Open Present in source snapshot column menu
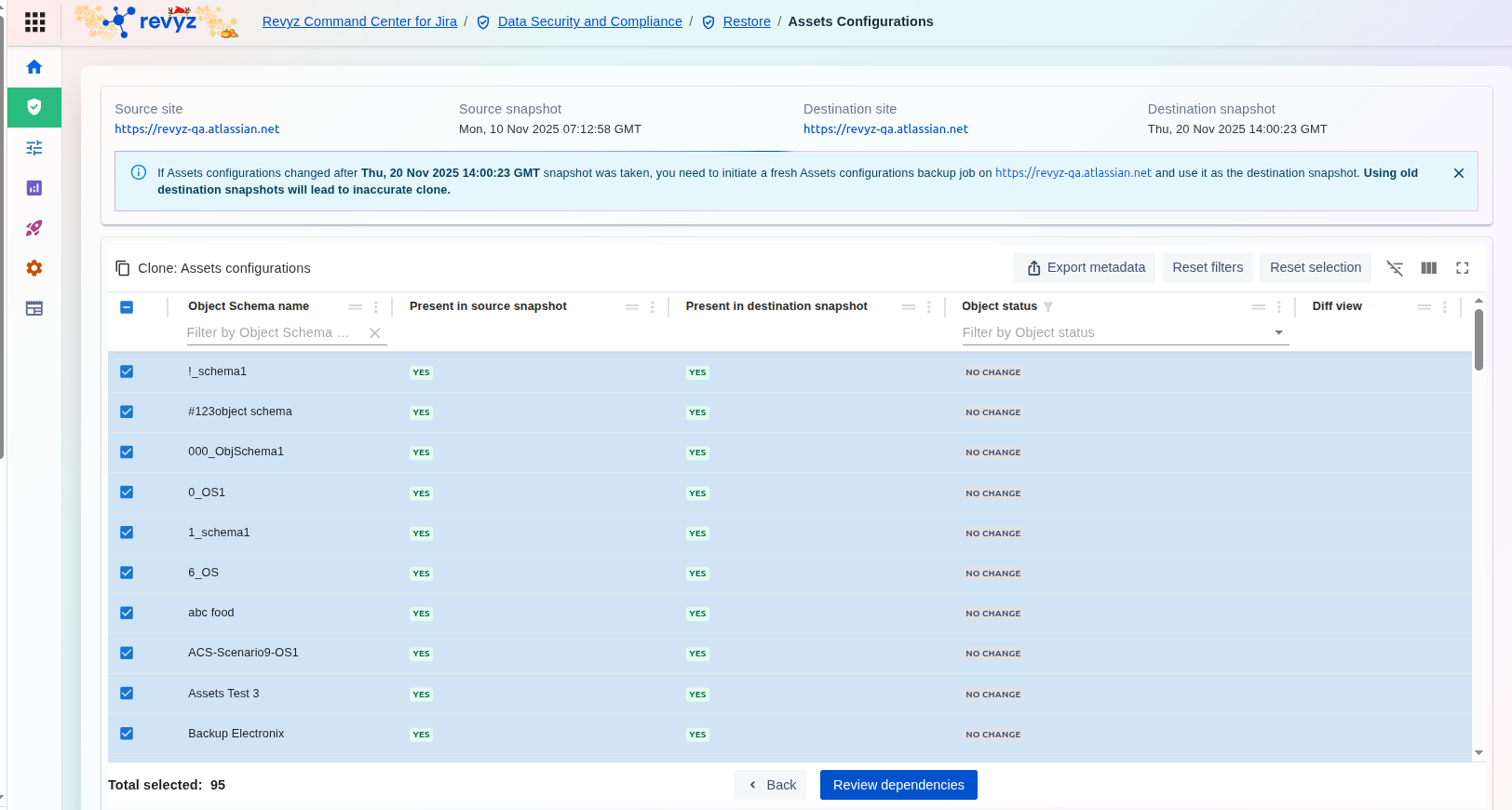Screen dimensions: 1512x810 click(x=653, y=307)
